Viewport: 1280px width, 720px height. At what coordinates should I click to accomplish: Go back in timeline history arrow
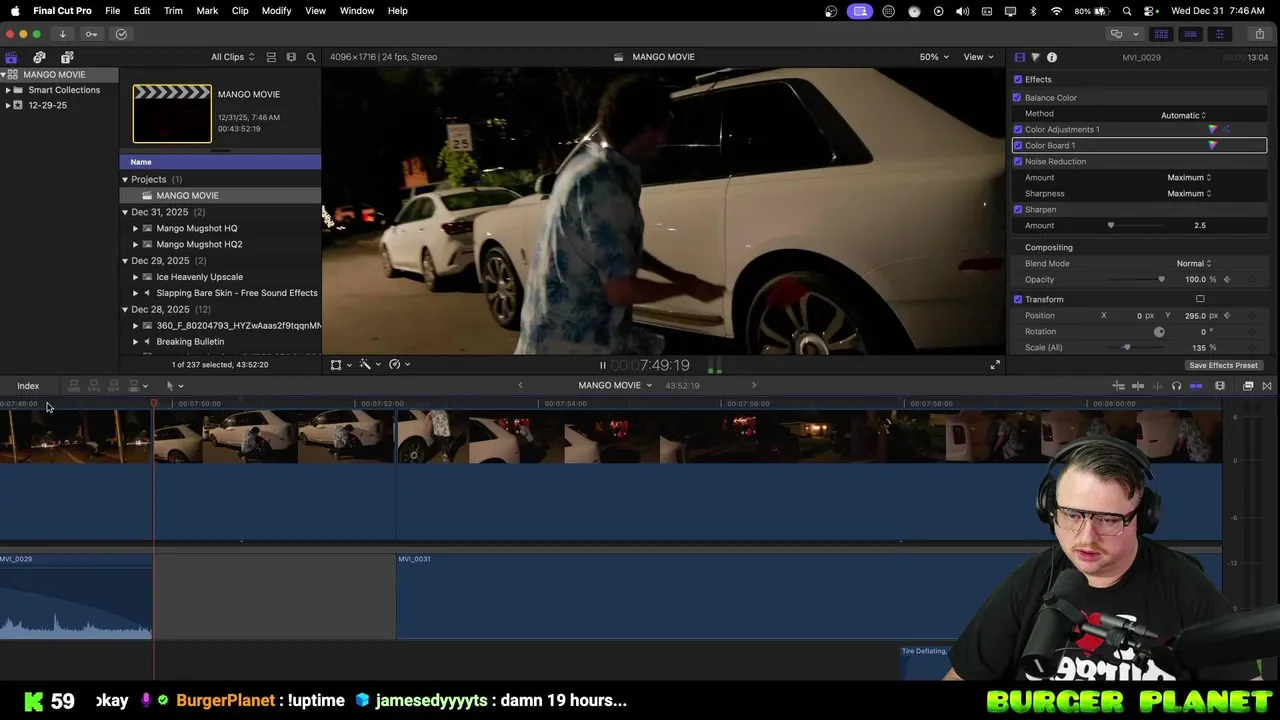[520, 385]
